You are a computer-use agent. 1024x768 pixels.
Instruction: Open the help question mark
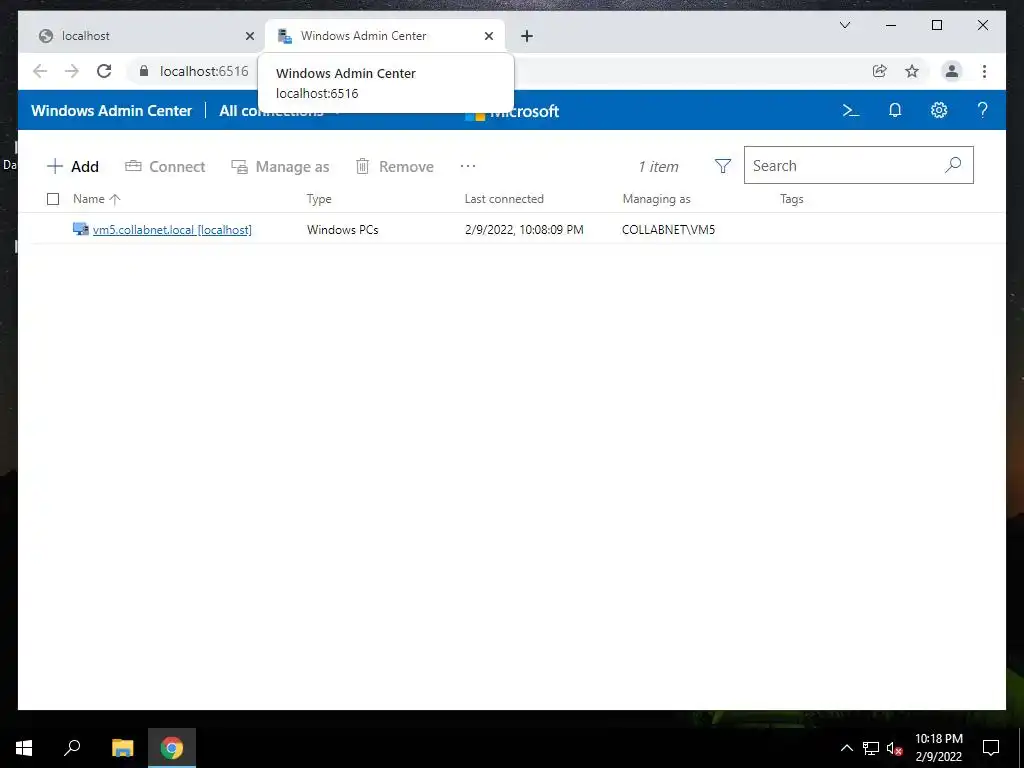click(982, 110)
